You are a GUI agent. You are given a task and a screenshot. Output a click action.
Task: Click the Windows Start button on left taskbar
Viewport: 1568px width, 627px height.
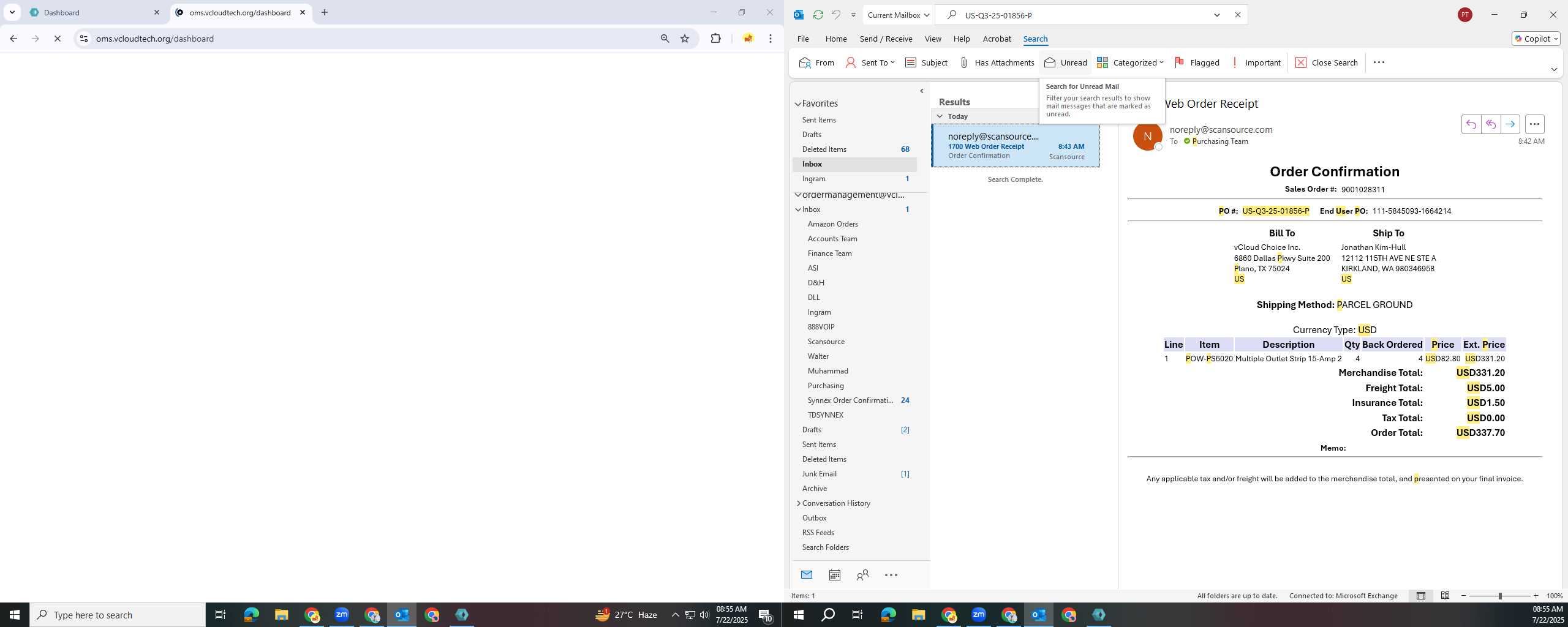click(x=15, y=615)
